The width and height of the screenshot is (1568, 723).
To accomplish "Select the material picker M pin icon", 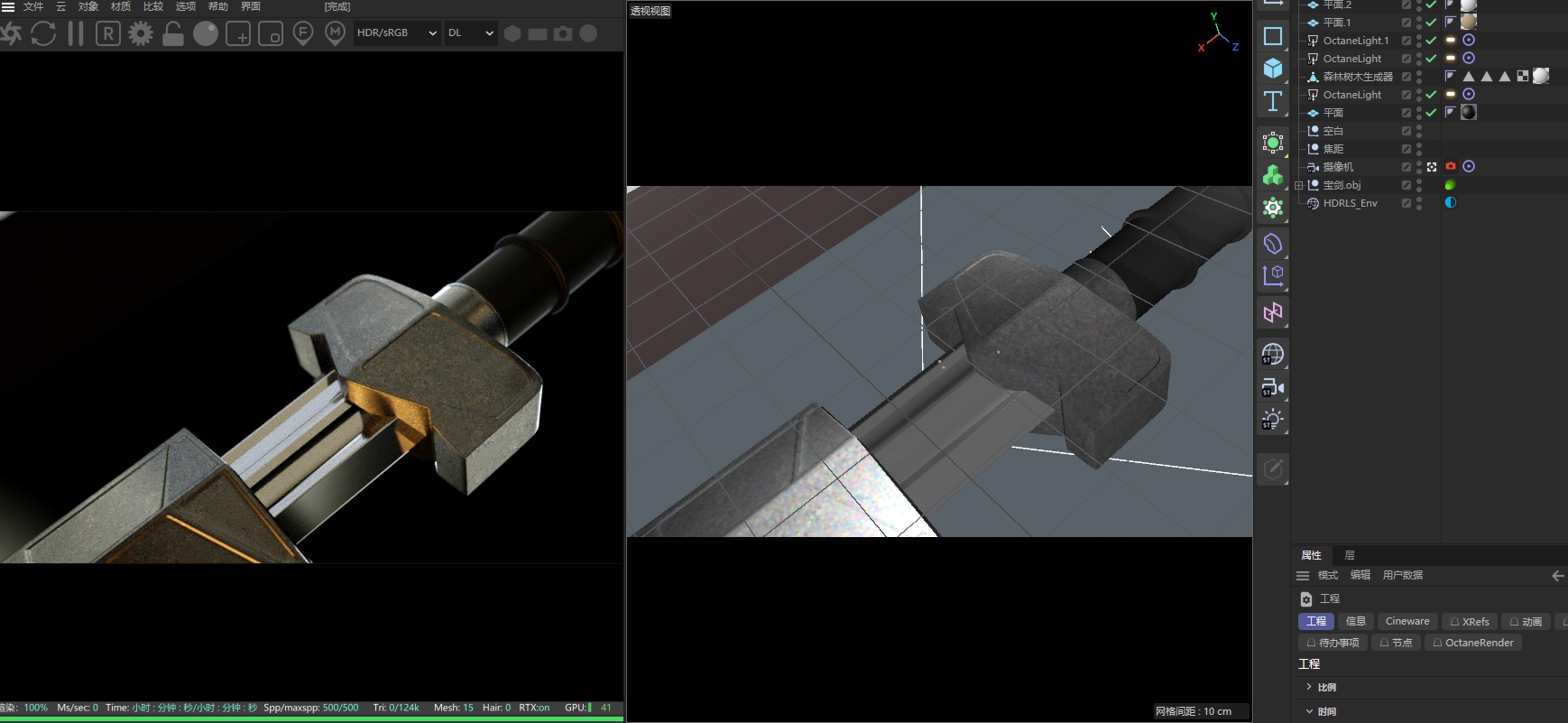I will click(335, 33).
